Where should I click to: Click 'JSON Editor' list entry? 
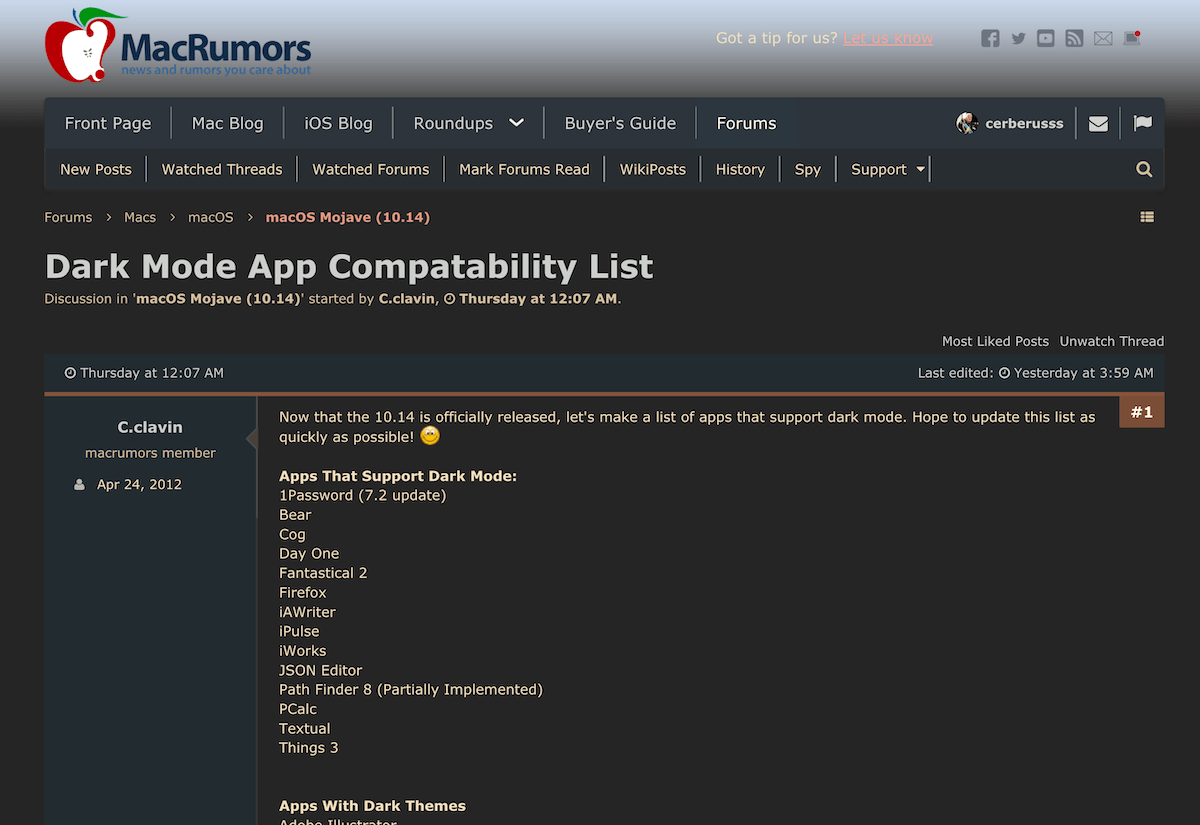320,670
